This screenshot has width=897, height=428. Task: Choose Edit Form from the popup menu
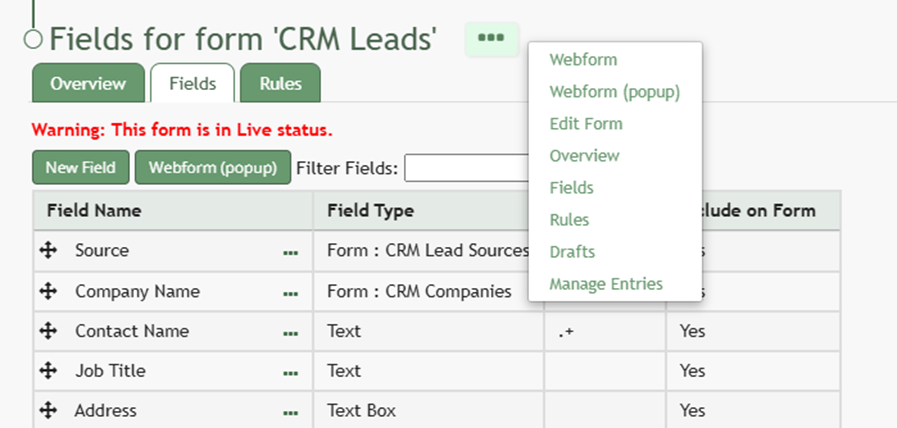586,124
